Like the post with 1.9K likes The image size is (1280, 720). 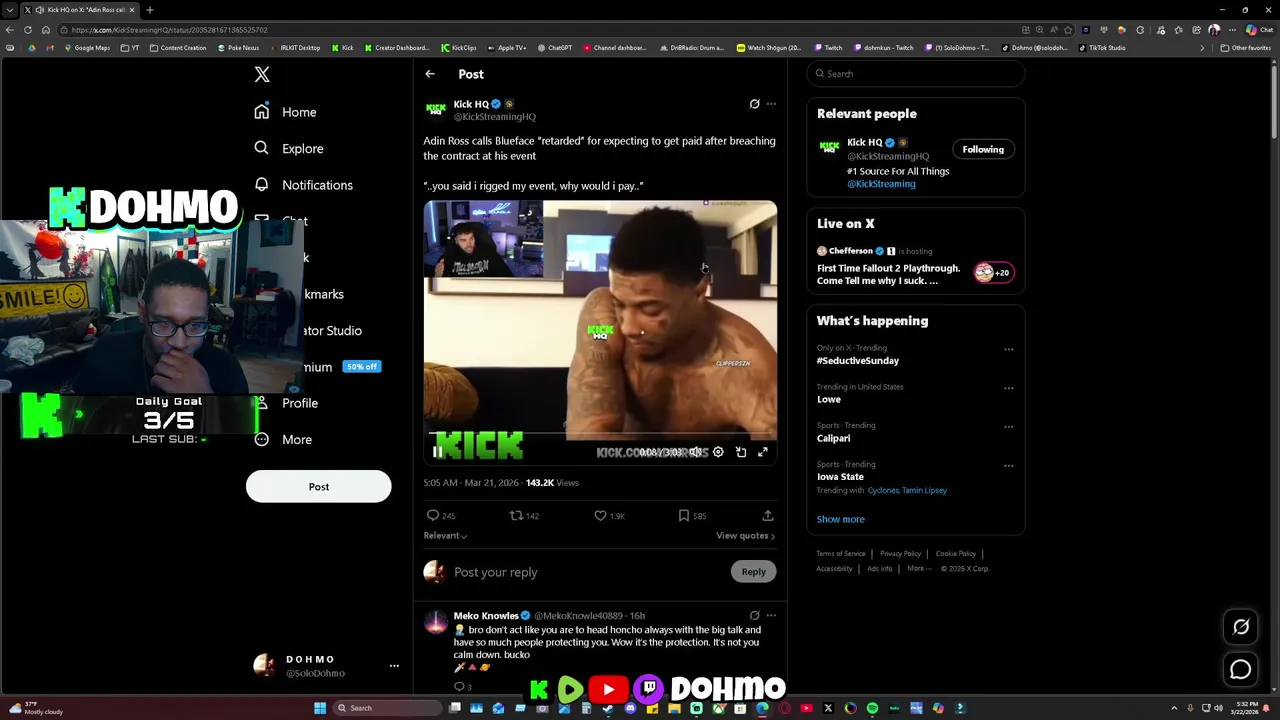(600, 516)
